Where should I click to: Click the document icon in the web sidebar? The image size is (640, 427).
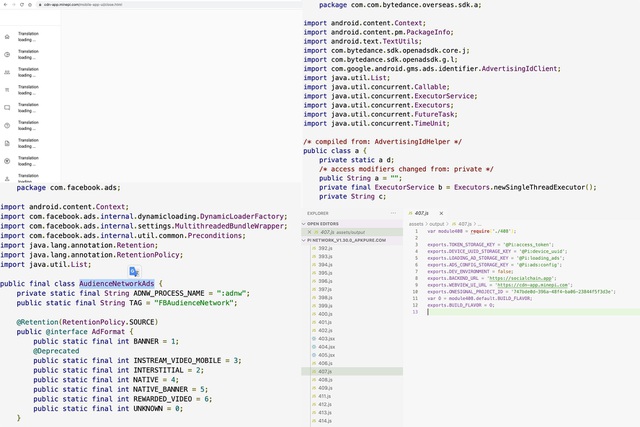(x=7, y=143)
